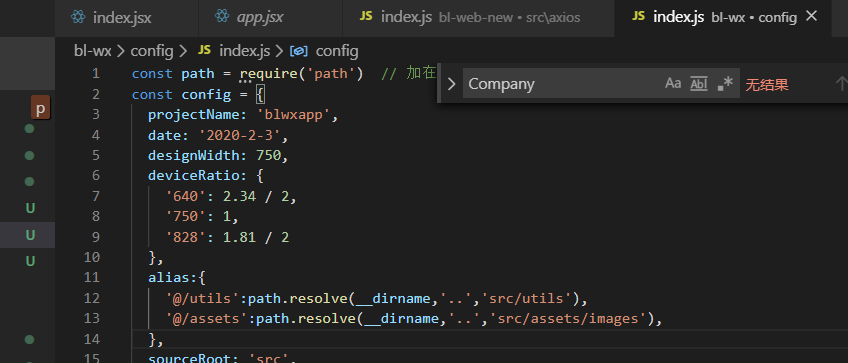Click the date value '2020-2-3'
Image resolution: width=848 pixels, height=363 pixels.
coord(240,135)
